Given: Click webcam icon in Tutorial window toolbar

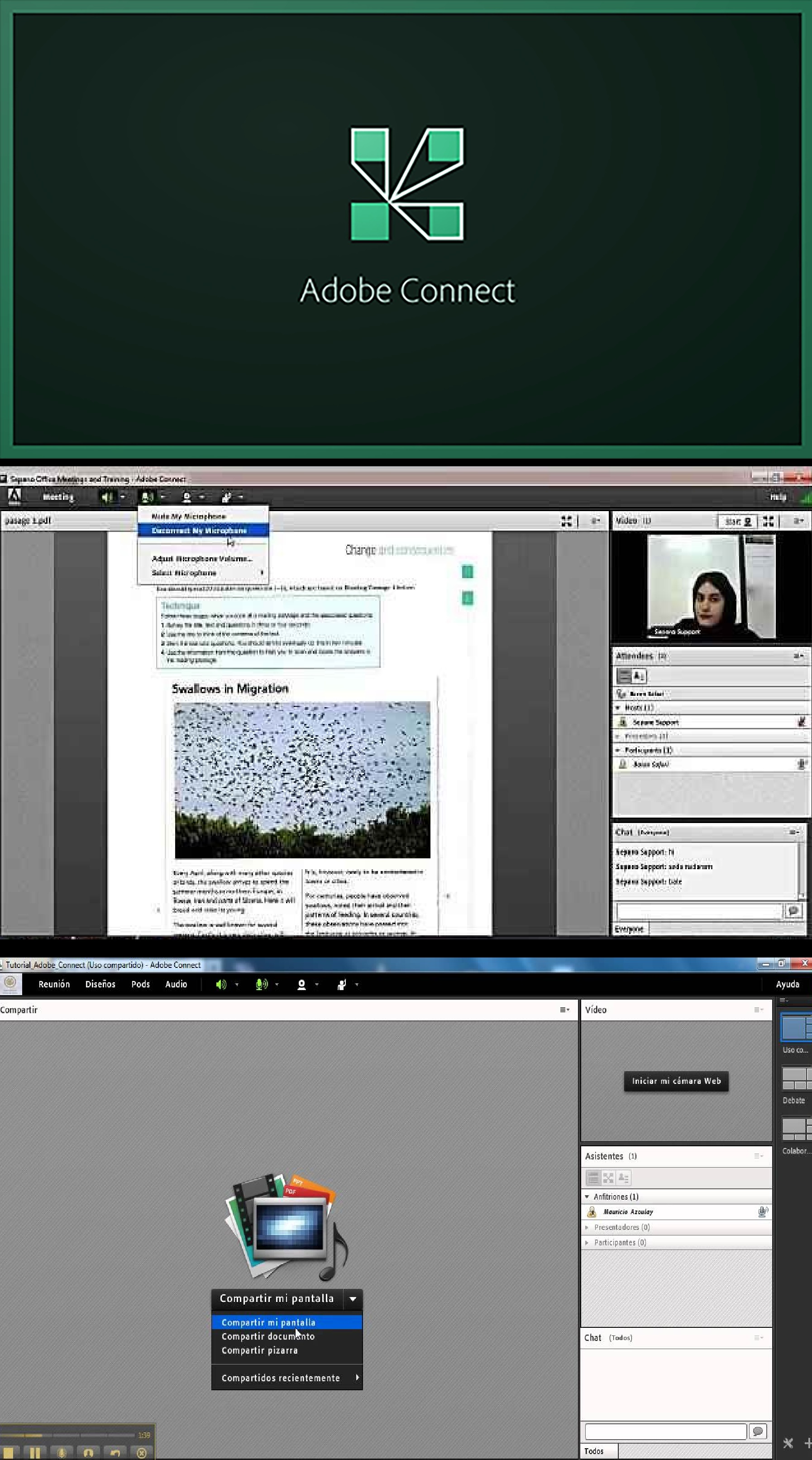Looking at the screenshot, I should pos(301,985).
